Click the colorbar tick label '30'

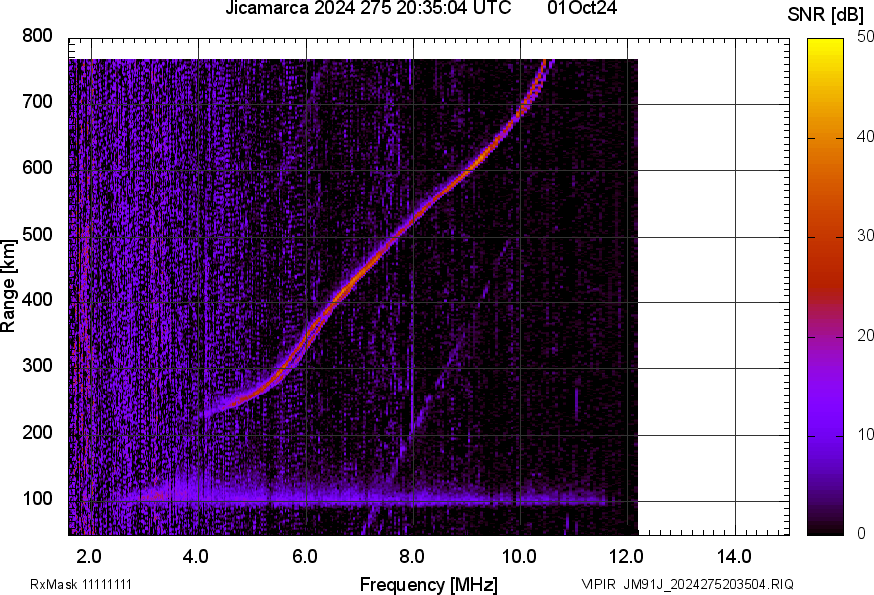pos(865,235)
